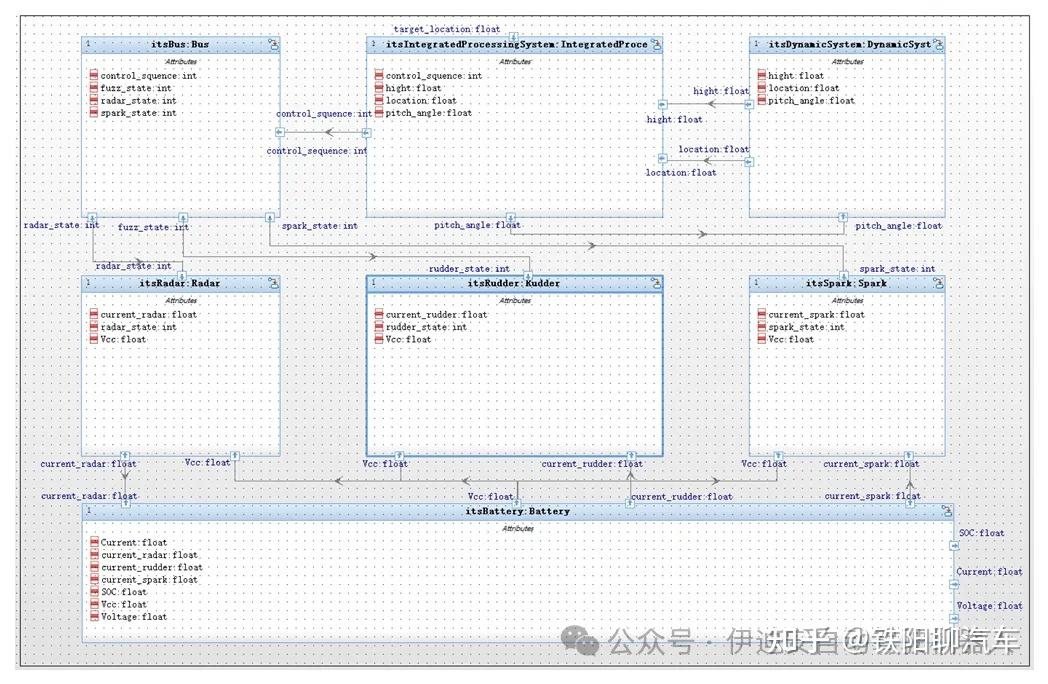The height and width of the screenshot is (684, 1048).
Task: Select the itsBus:Bus block title
Action: (180, 45)
